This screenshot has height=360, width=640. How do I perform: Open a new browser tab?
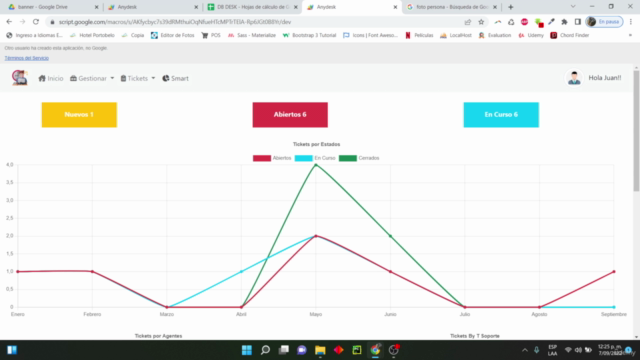point(511,7)
